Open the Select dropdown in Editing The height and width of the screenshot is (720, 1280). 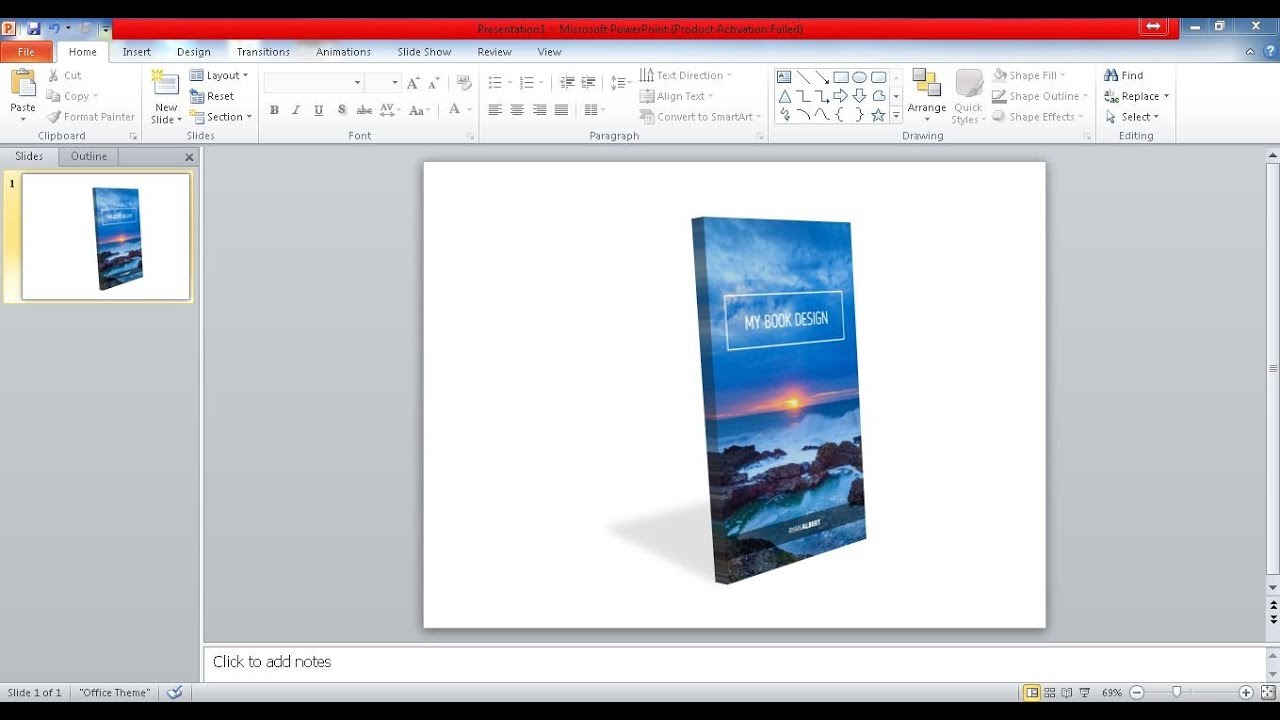[x=1133, y=117]
